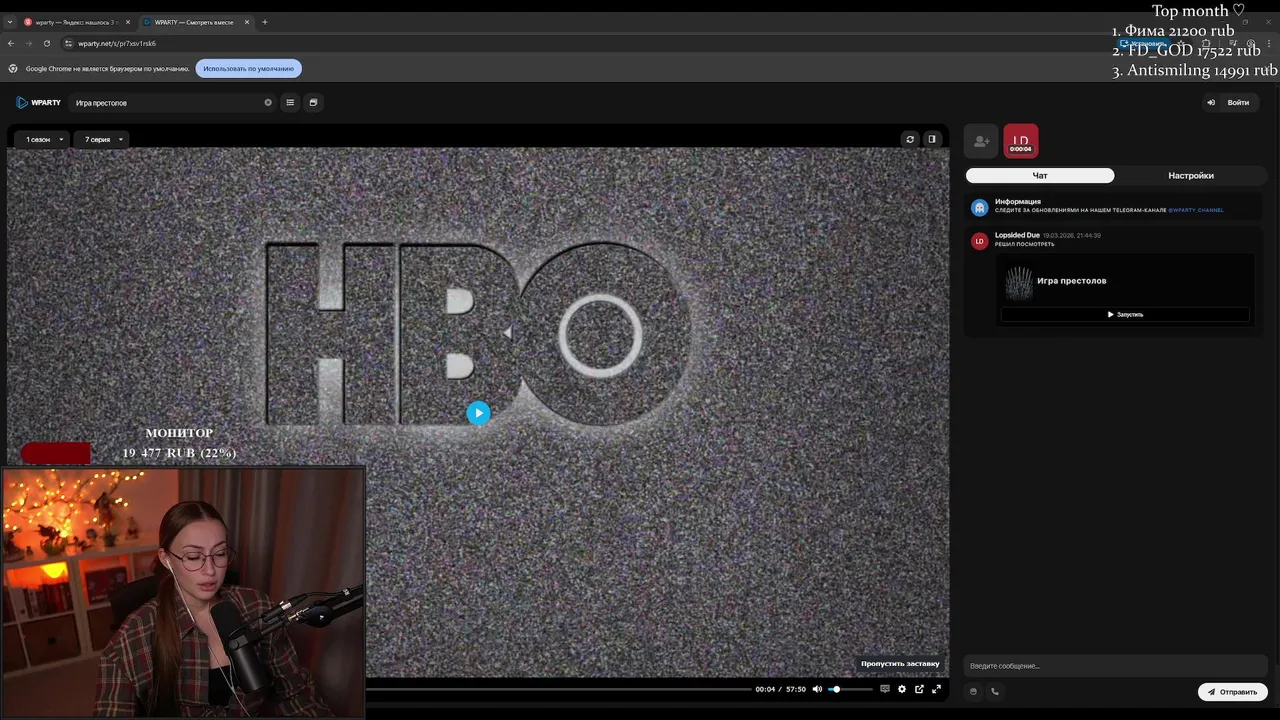Go back in the browser
Viewport: 1280px width, 720px height.
click(x=11, y=43)
